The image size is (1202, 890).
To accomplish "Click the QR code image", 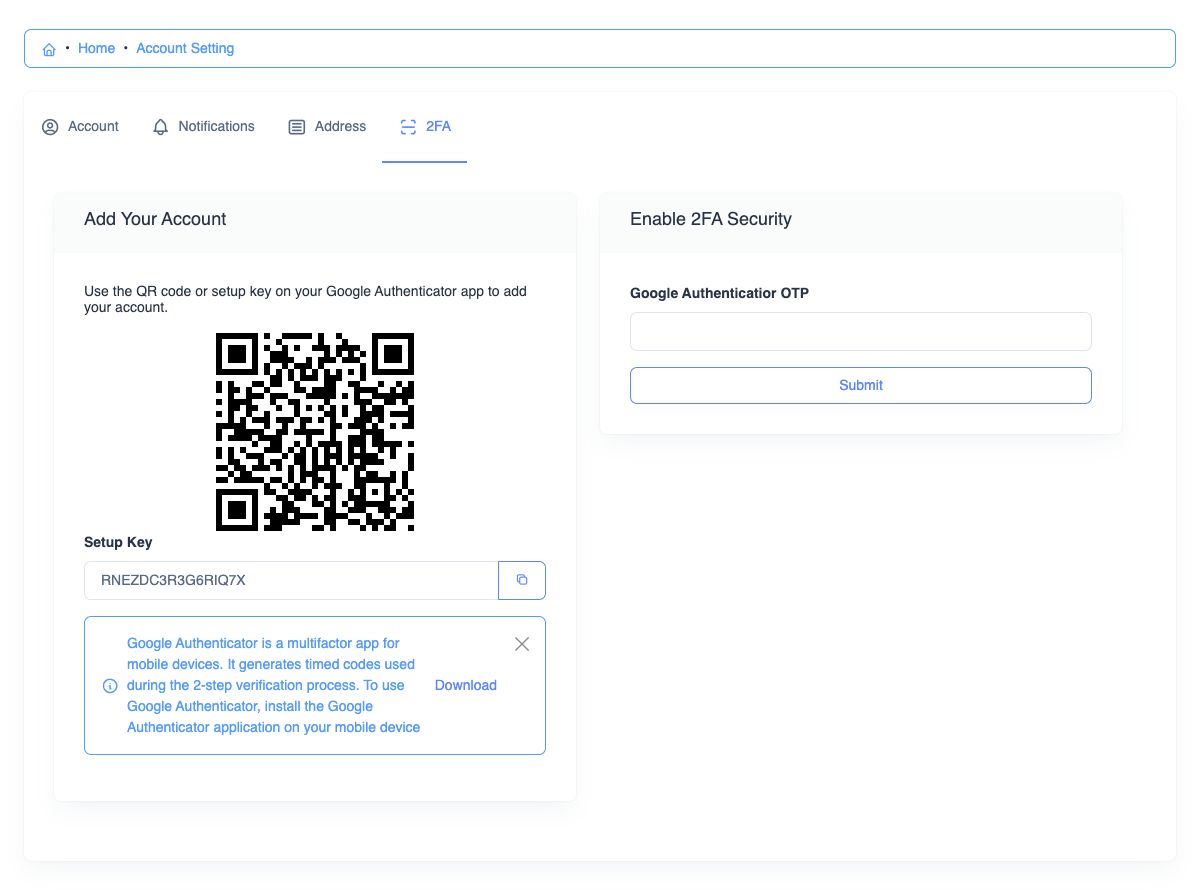I will (315, 432).
